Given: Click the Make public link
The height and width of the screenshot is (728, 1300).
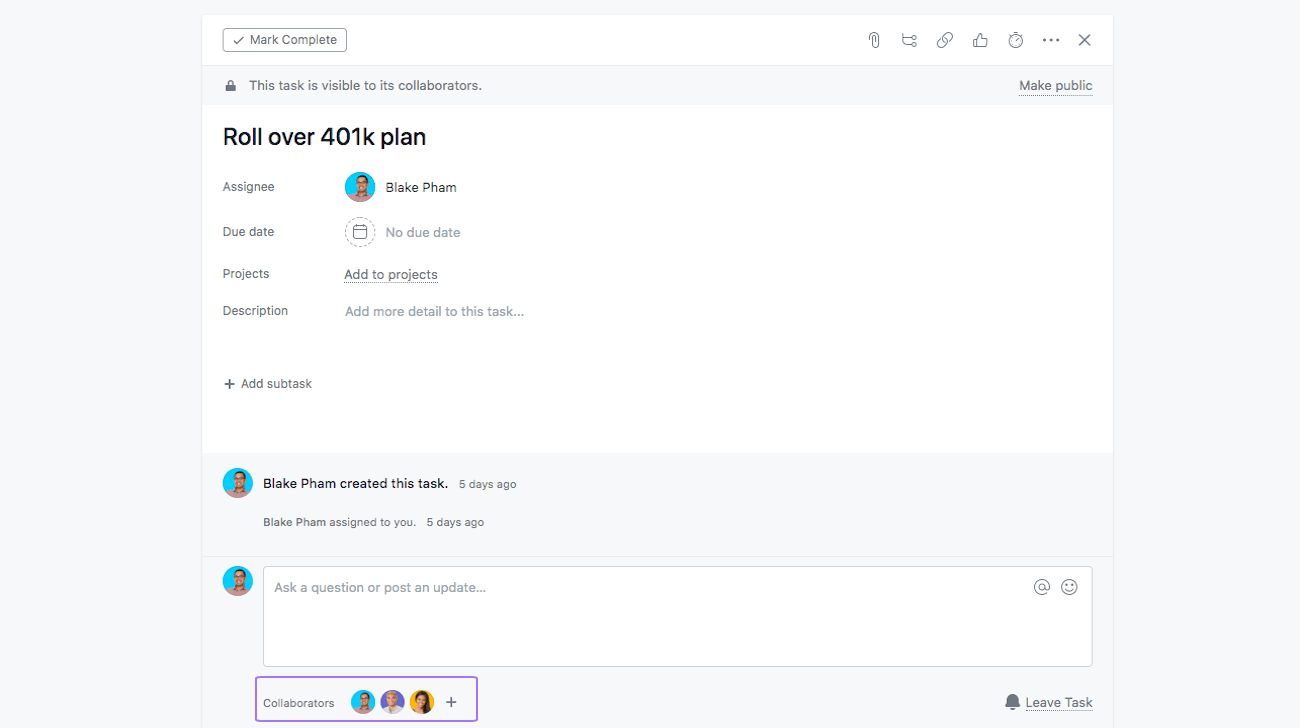Looking at the screenshot, I should [1056, 86].
